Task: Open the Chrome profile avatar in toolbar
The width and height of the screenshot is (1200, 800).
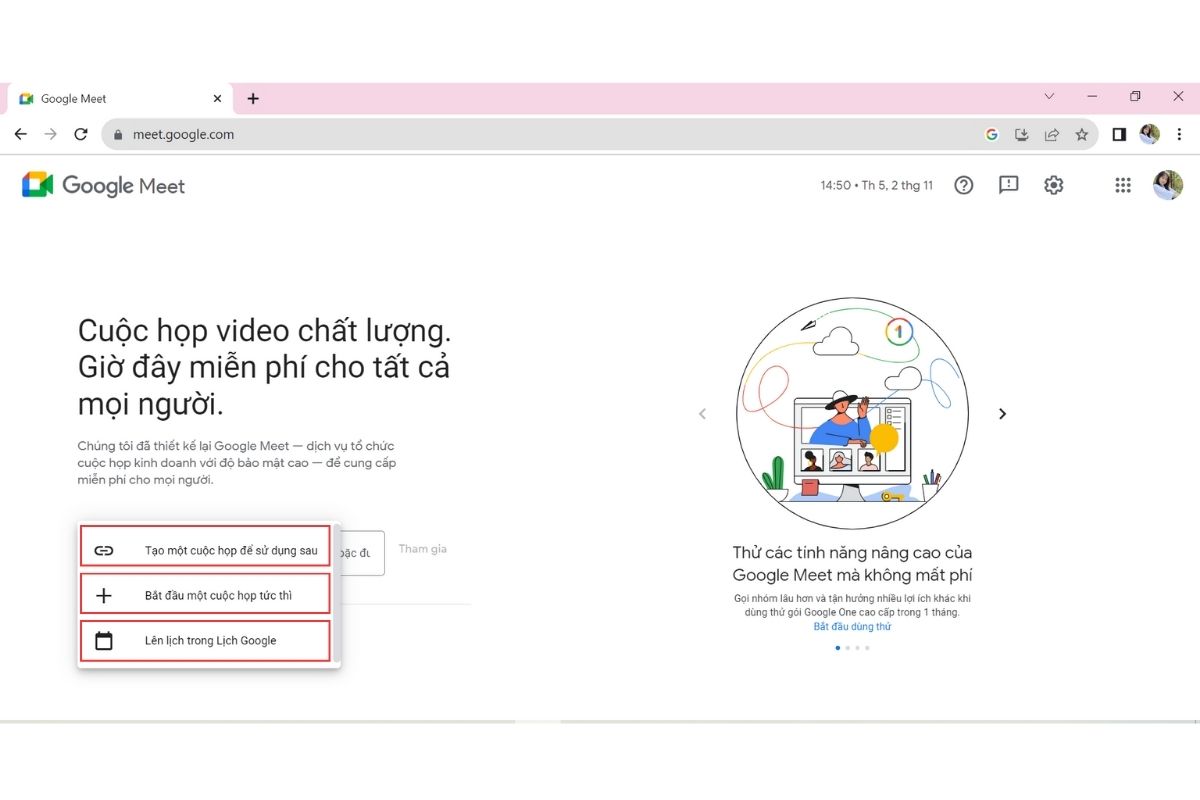Action: click(x=1149, y=134)
